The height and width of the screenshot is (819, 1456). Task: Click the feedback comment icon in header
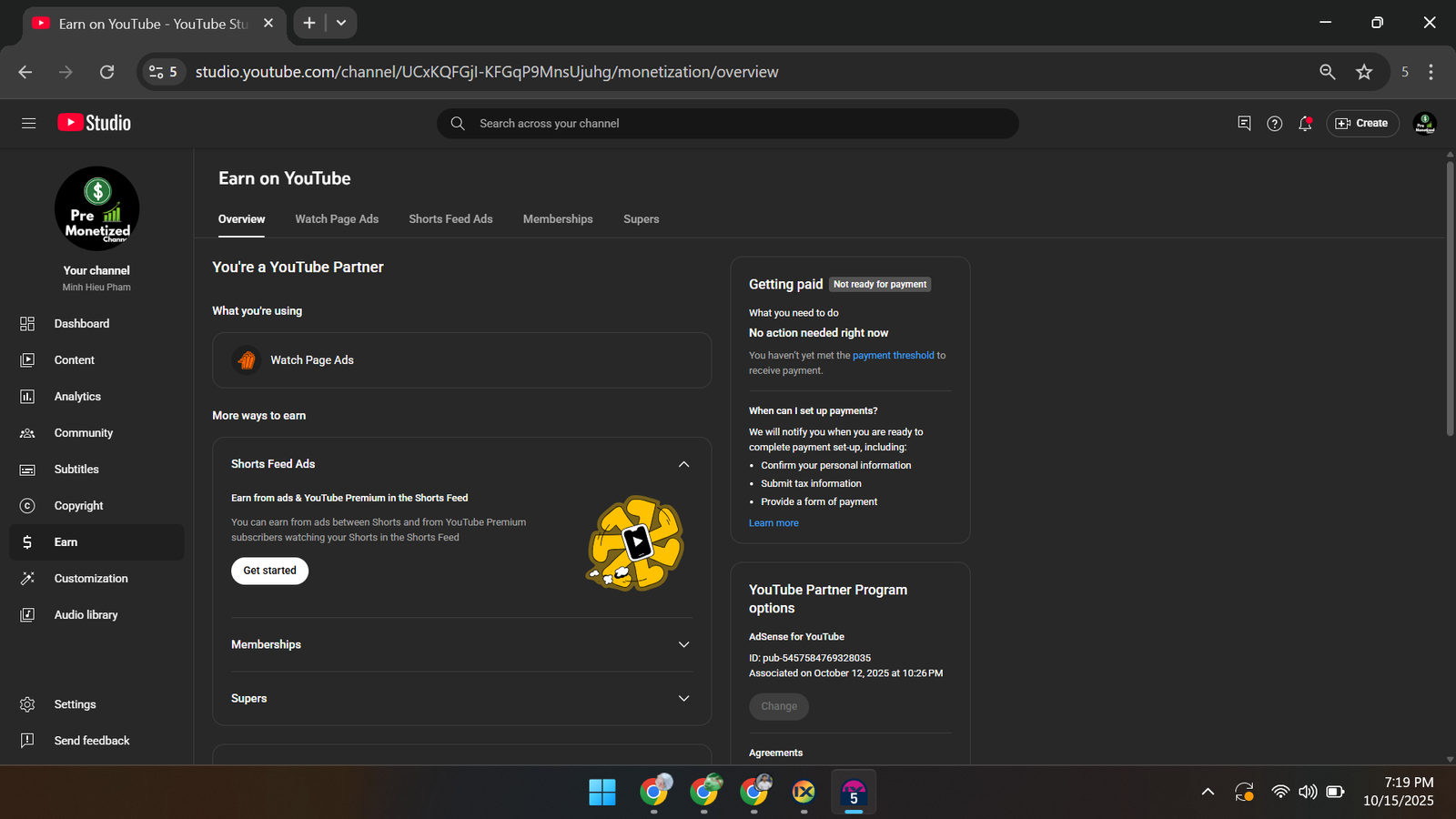pos(1244,124)
